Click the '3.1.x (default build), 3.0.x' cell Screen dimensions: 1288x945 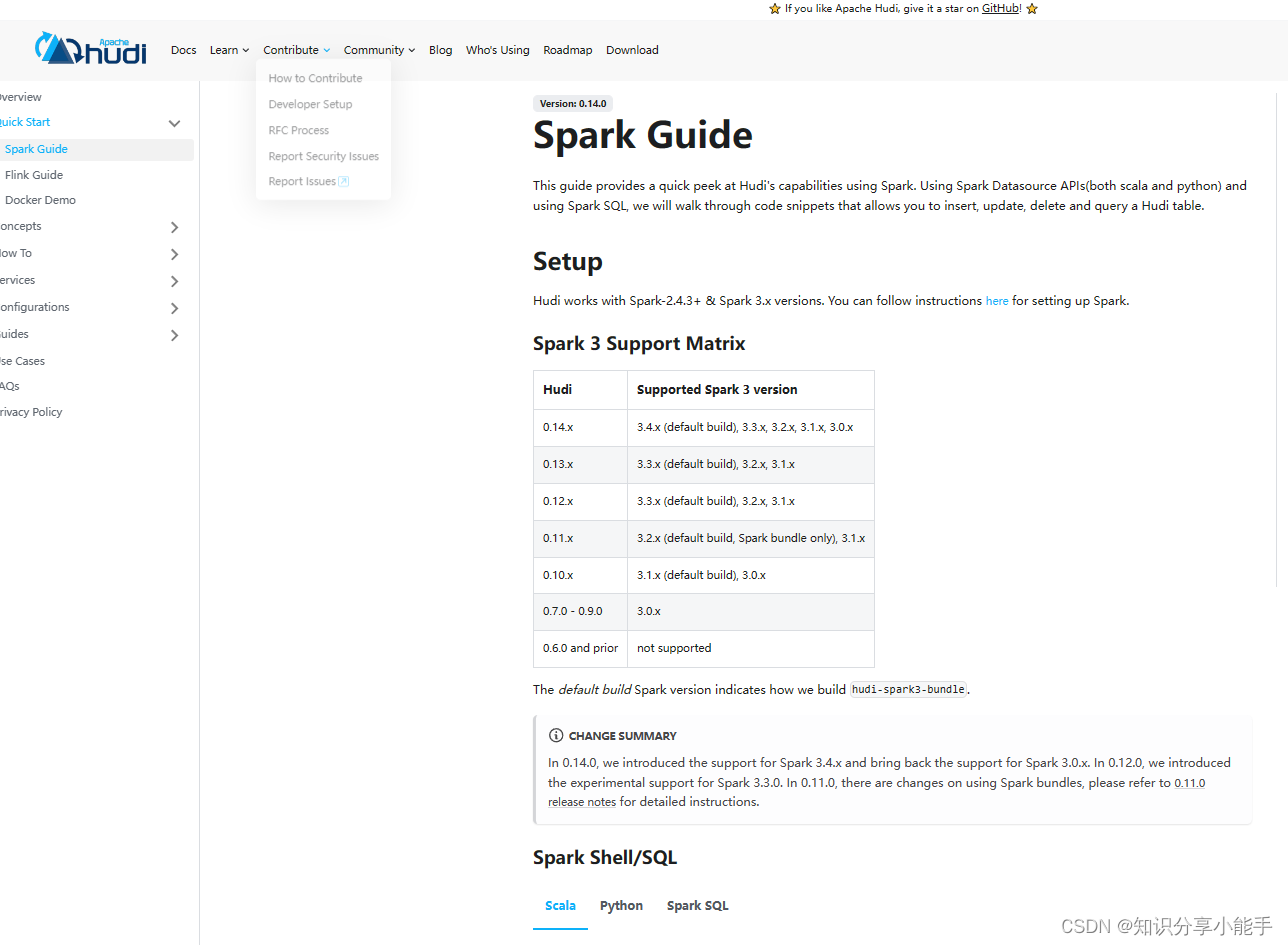[750, 575]
